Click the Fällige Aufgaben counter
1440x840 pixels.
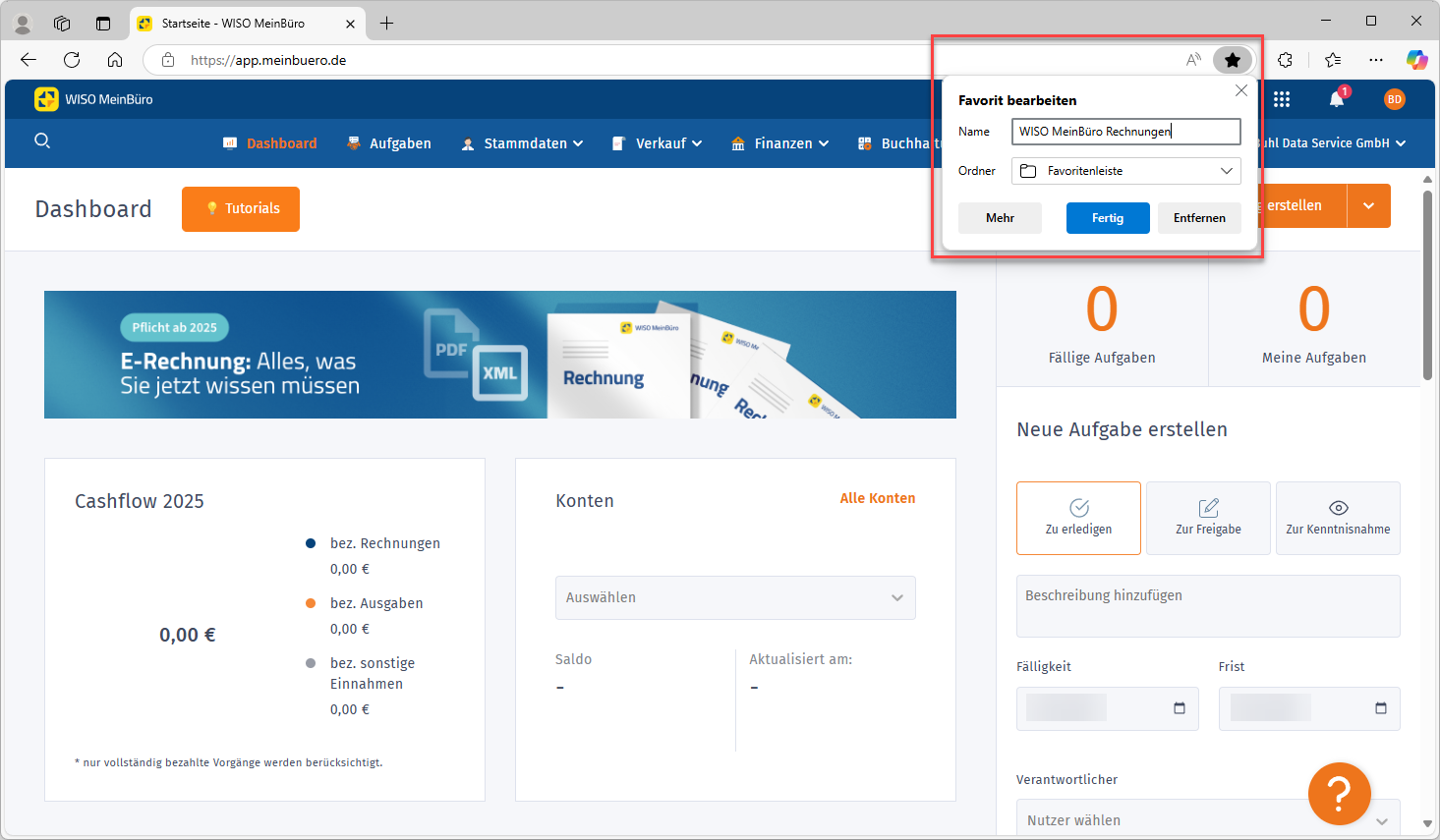(x=1102, y=324)
